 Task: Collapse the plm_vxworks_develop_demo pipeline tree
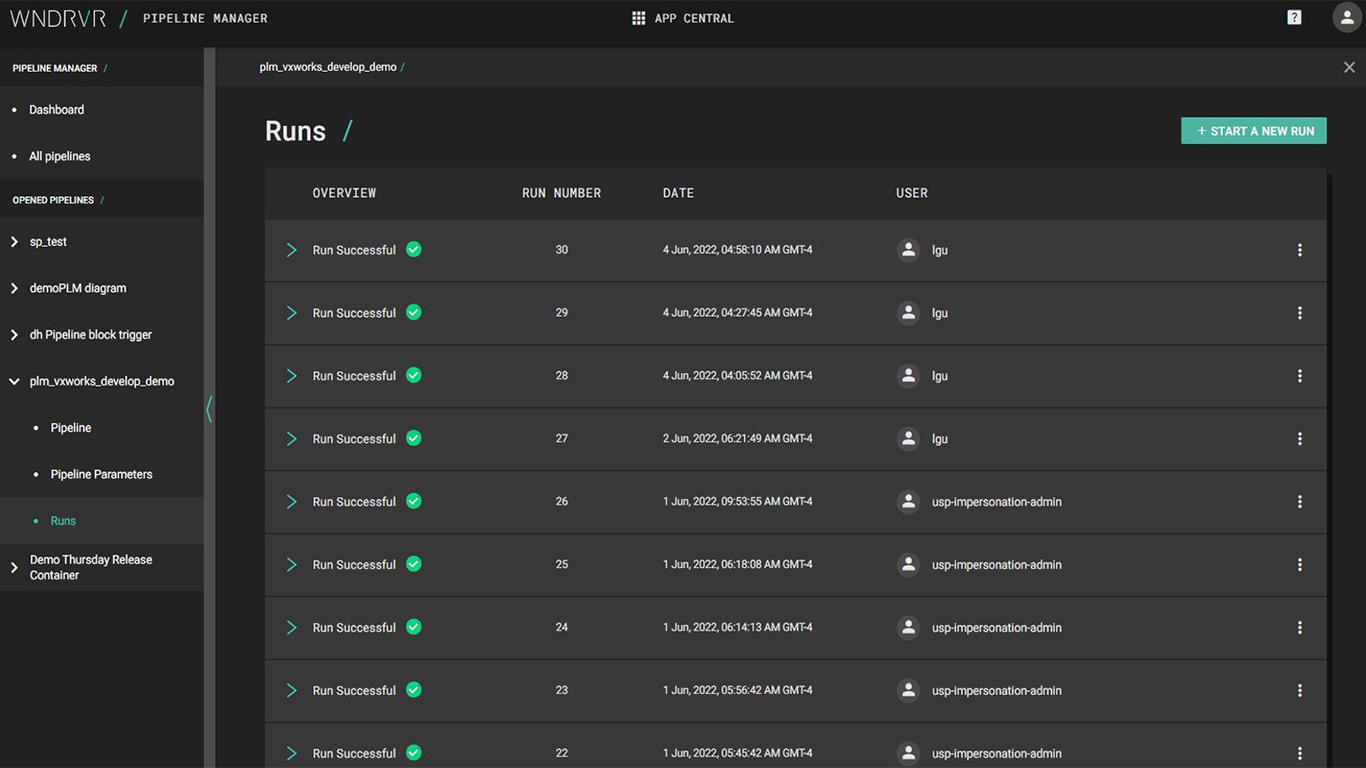coord(14,381)
